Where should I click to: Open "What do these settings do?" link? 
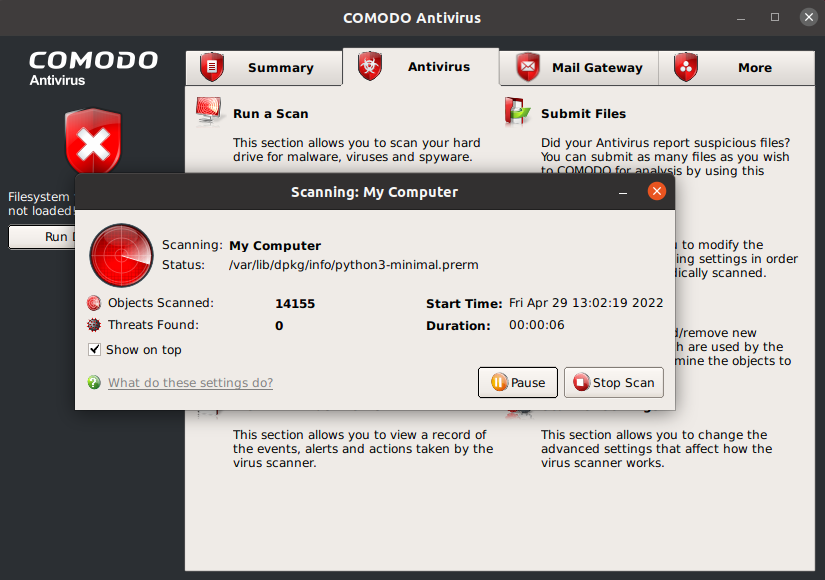point(190,382)
